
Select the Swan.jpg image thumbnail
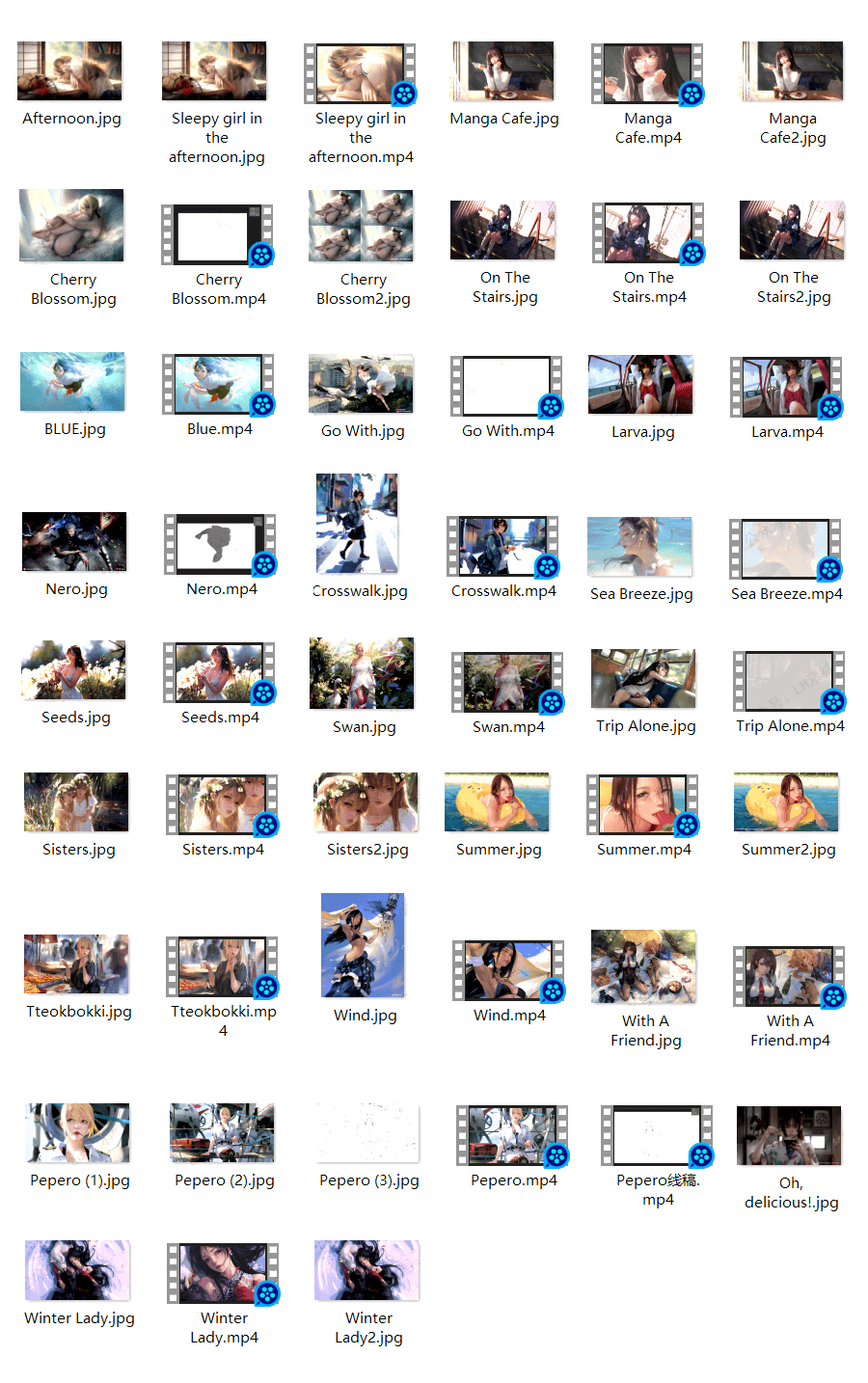(x=362, y=673)
